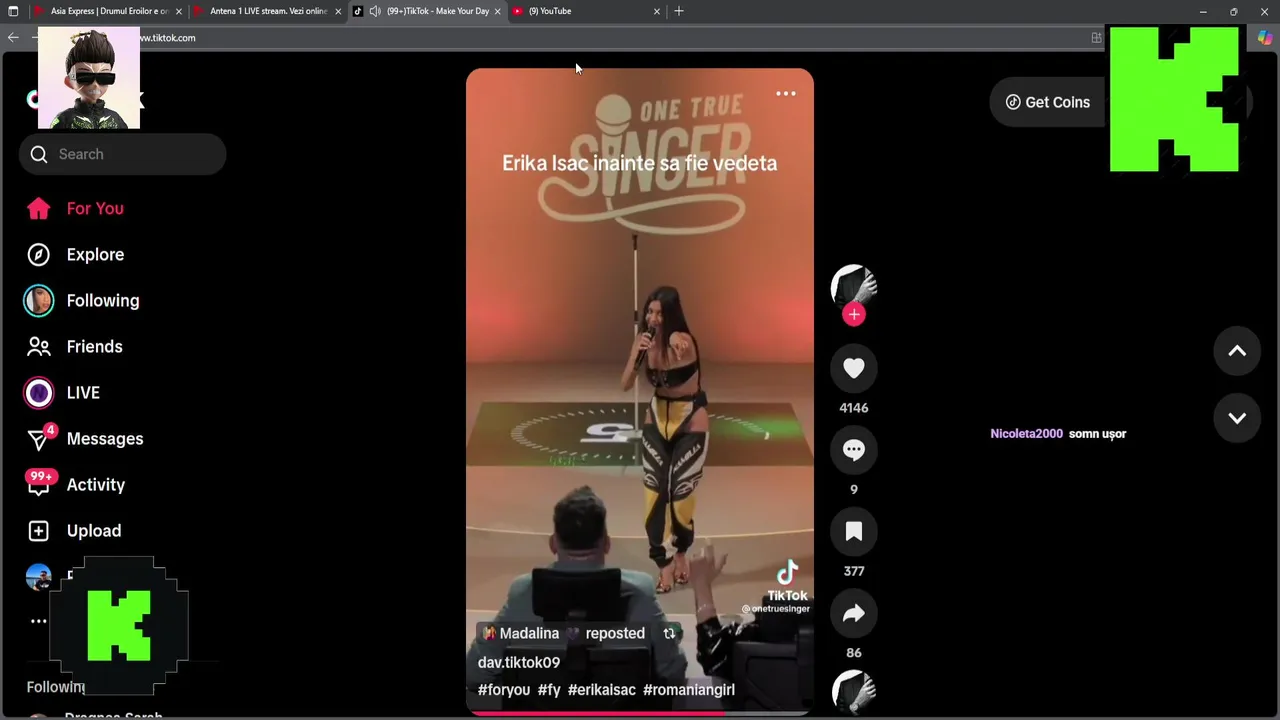This screenshot has height=720, width=1280.
Task: Bookmark the video to favorites
Action: pos(853,532)
